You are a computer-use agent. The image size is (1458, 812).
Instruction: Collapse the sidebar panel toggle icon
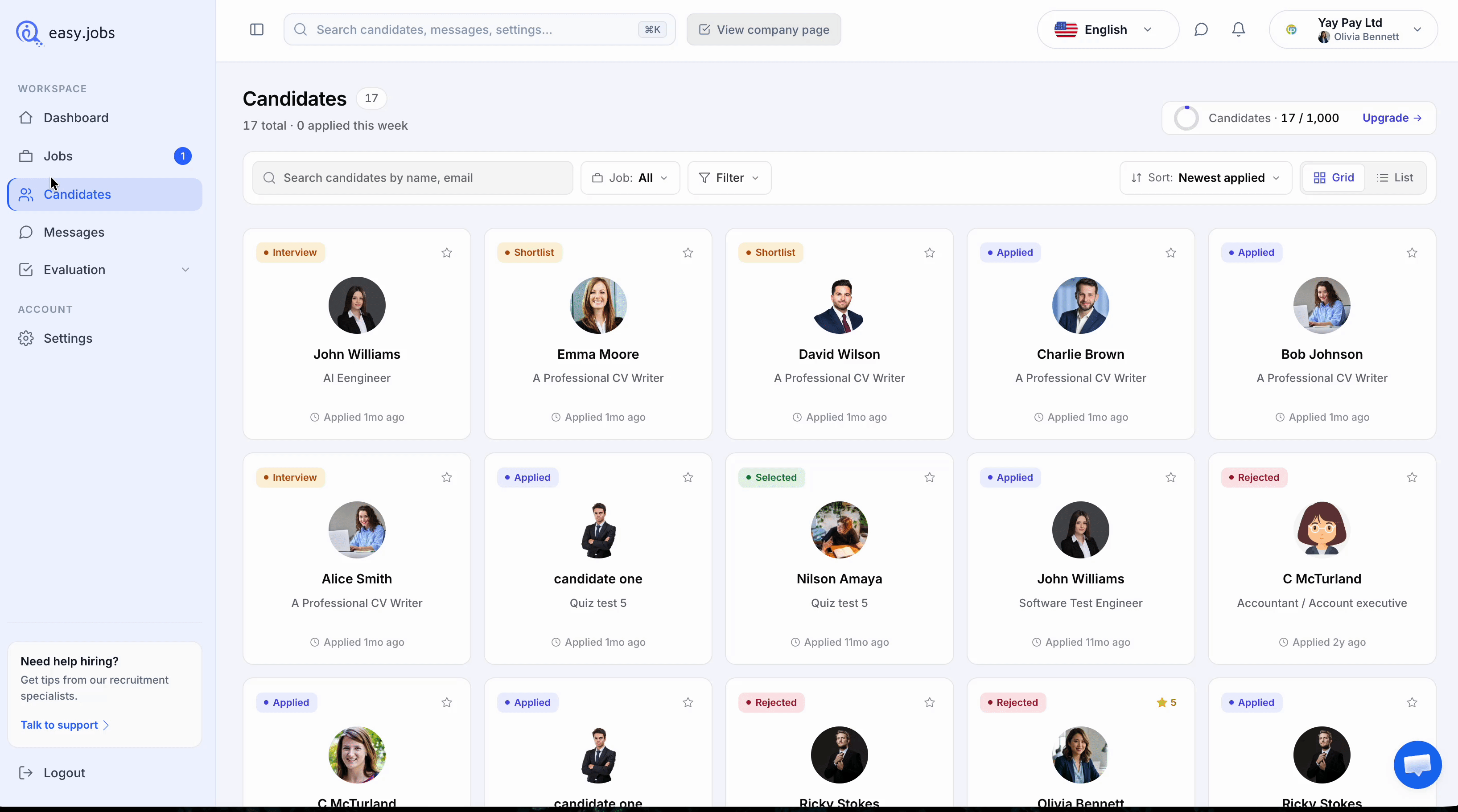coord(257,29)
